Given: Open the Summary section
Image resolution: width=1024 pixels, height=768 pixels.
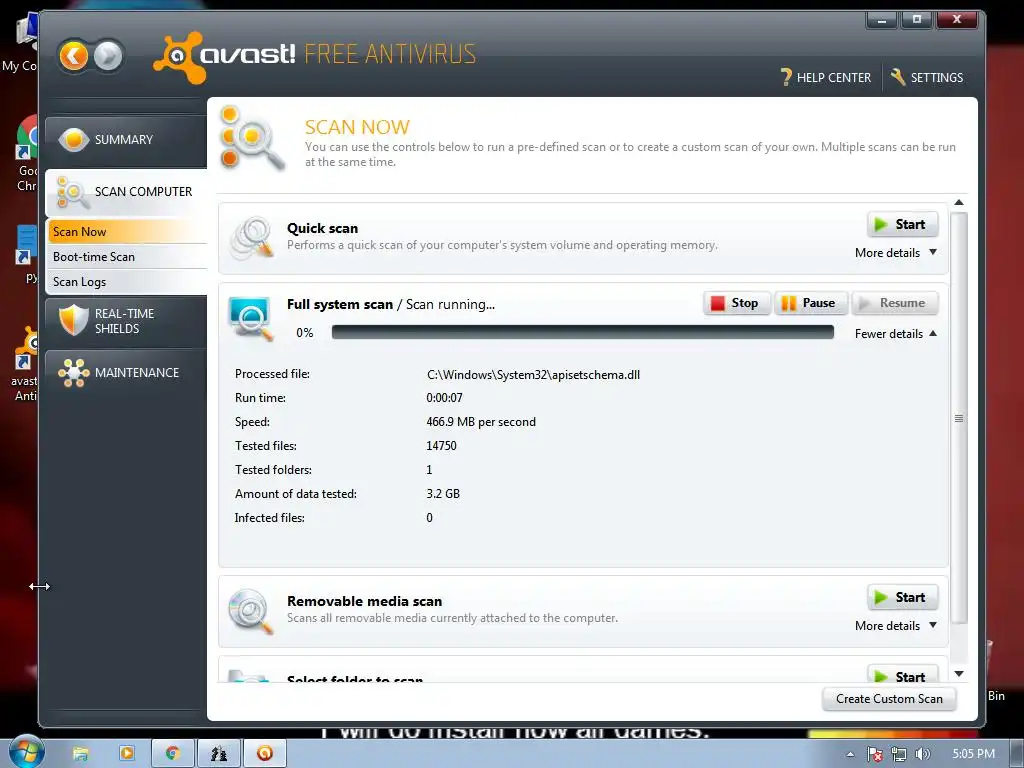Looking at the screenshot, I should coord(126,140).
